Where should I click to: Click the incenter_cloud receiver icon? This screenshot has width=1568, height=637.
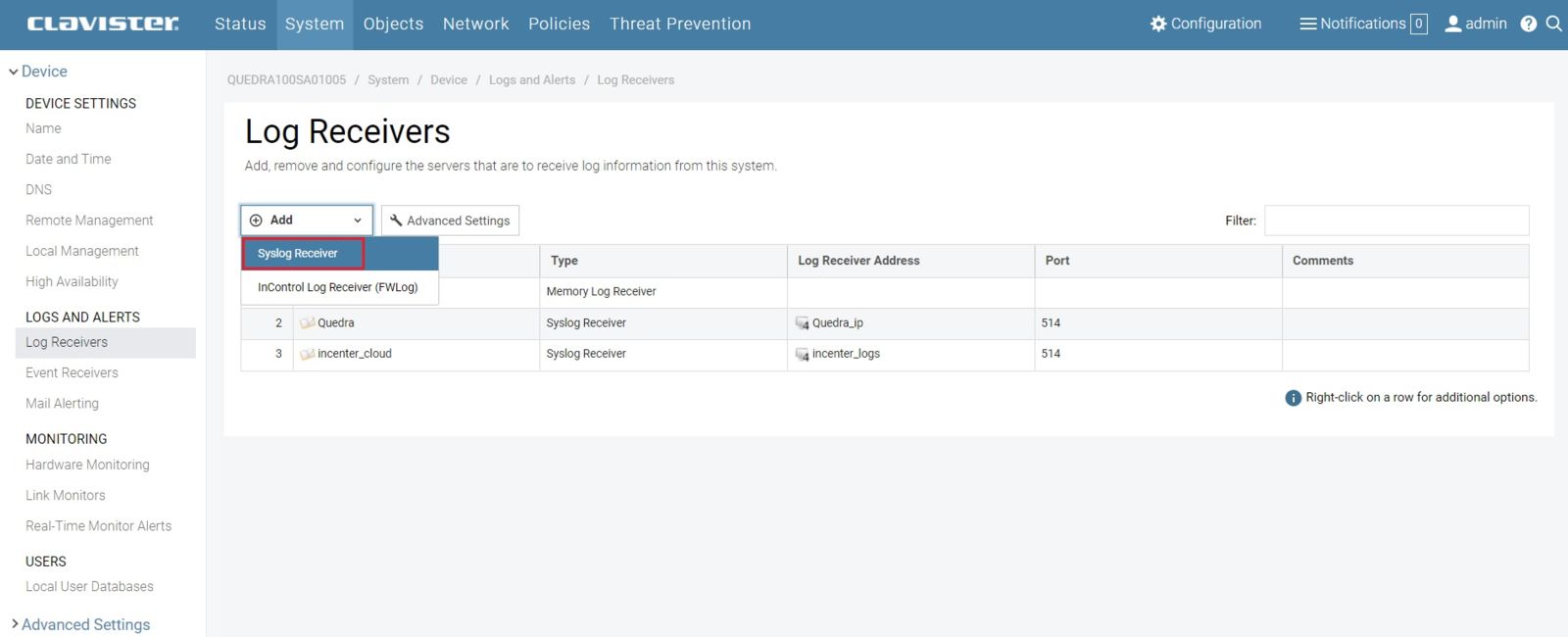click(x=307, y=354)
